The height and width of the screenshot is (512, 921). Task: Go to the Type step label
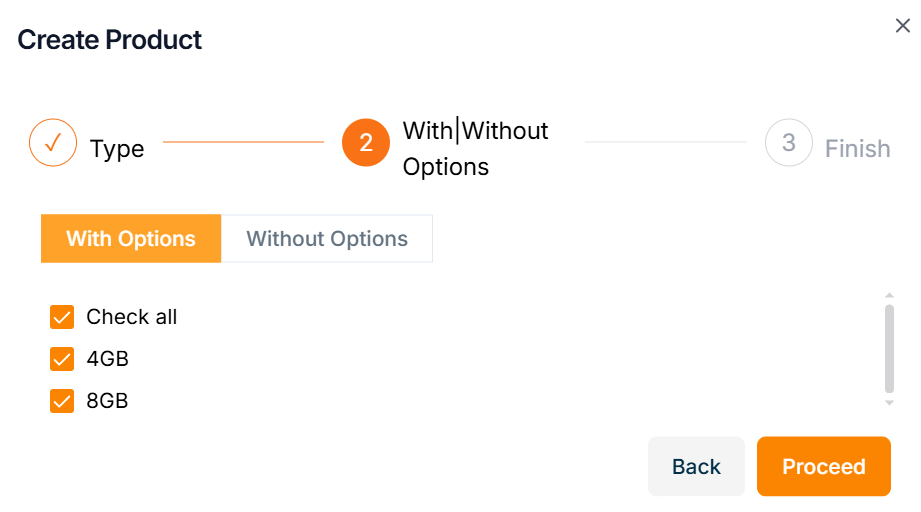[x=117, y=149]
